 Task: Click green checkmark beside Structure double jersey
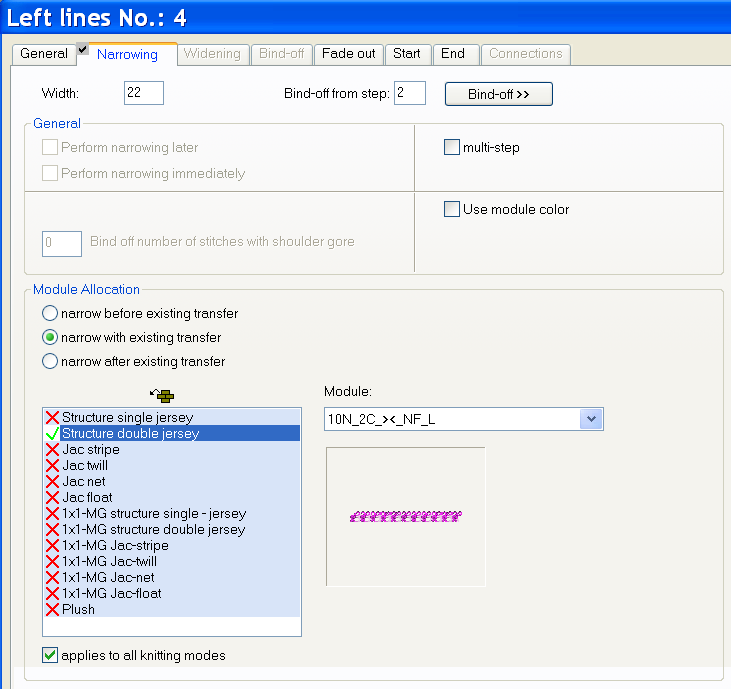coord(52,433)
